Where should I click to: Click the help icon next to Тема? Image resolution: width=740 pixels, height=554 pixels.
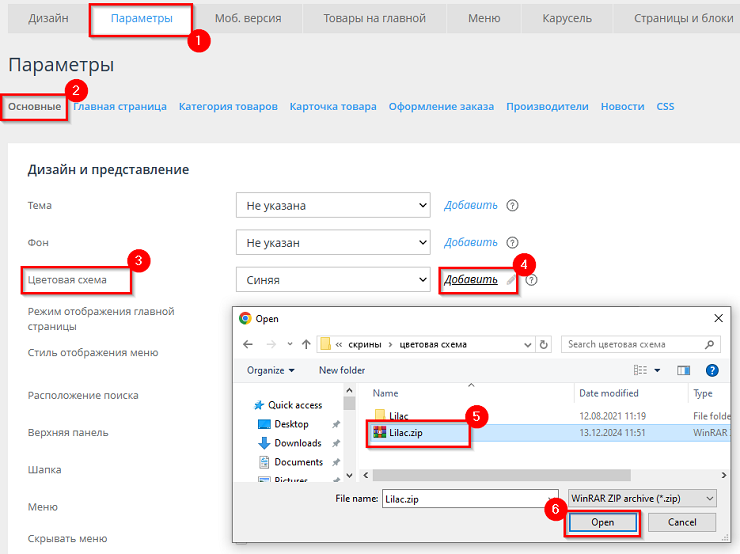click(x=512, y=206)
